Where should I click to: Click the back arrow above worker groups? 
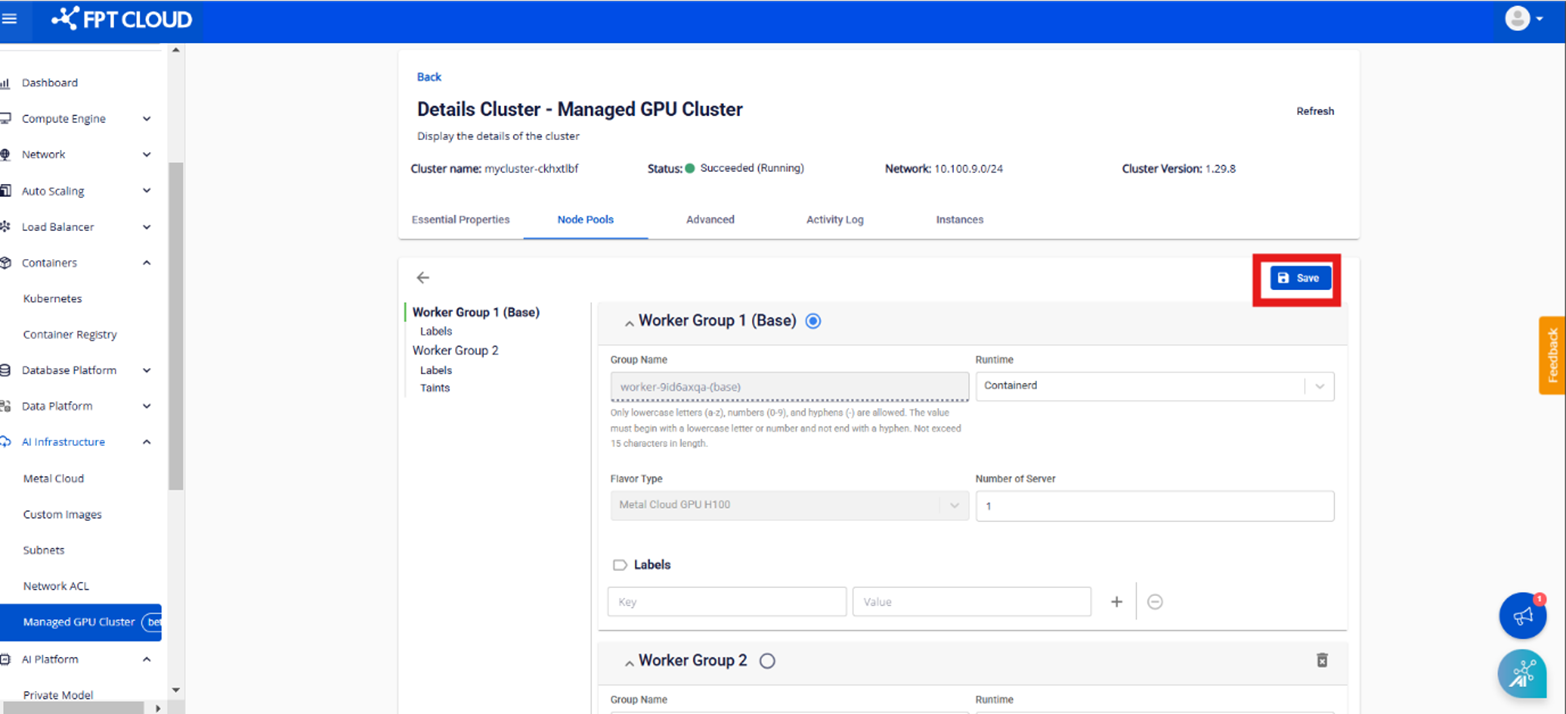click(x=423, y=278)
